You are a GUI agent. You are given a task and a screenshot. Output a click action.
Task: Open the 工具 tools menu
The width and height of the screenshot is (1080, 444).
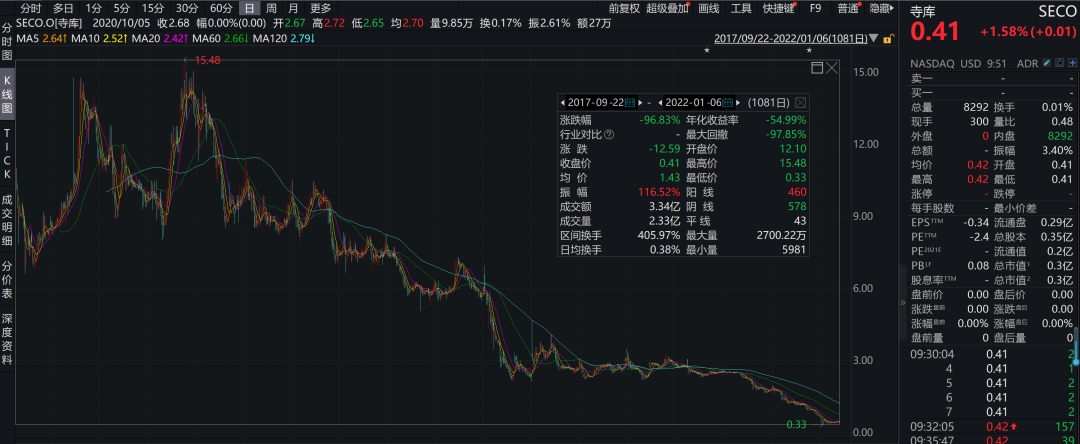coord(741,8)
